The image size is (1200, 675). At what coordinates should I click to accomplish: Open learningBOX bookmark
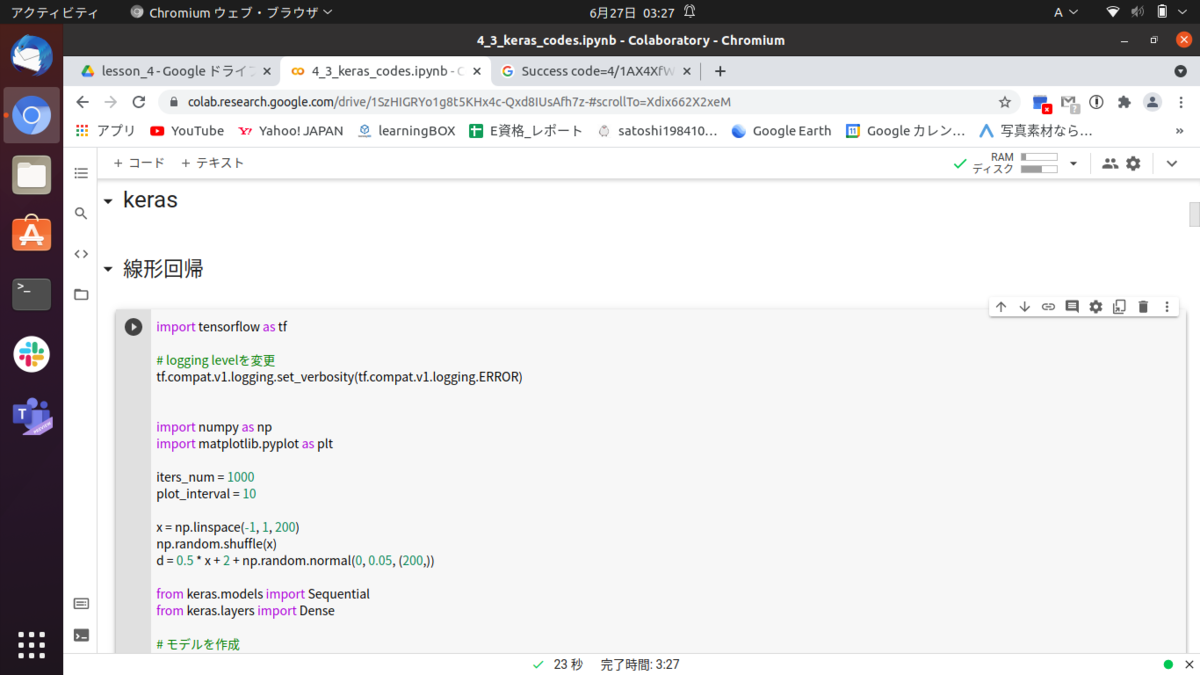[406, 131]
